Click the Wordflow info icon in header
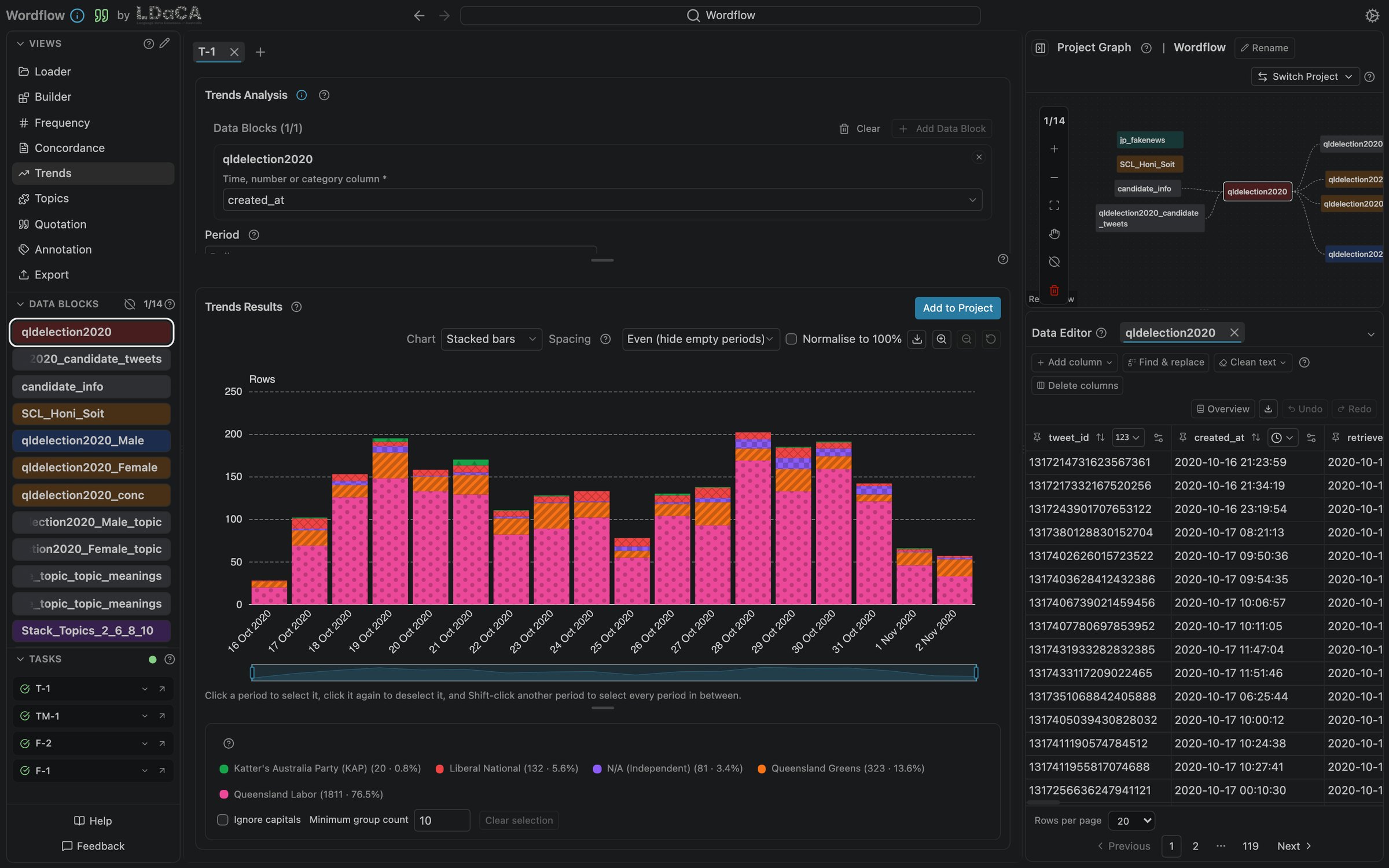The width and height of the screenshot is (1389, 868). click(x=77, y=16)
